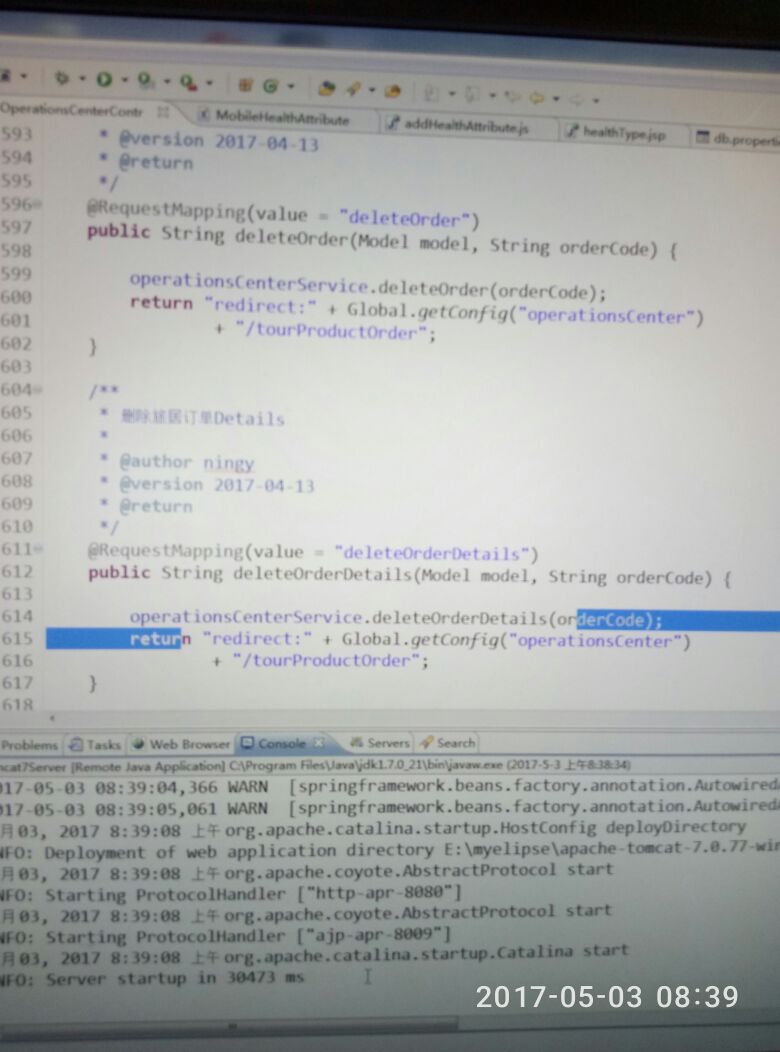780x1052 pixels.
Task: Click the yellow back navigation arrow
Action: click(x=537, y=98)
